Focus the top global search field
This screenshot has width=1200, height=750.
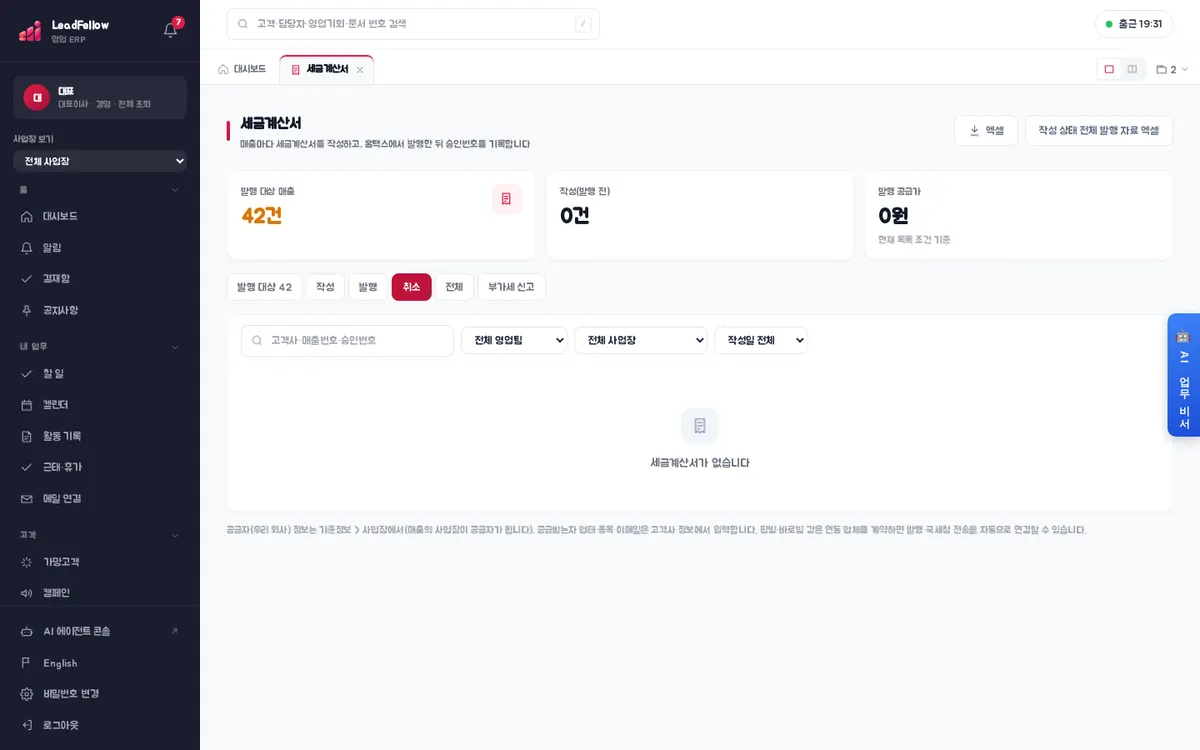click(x=413, y=24)
